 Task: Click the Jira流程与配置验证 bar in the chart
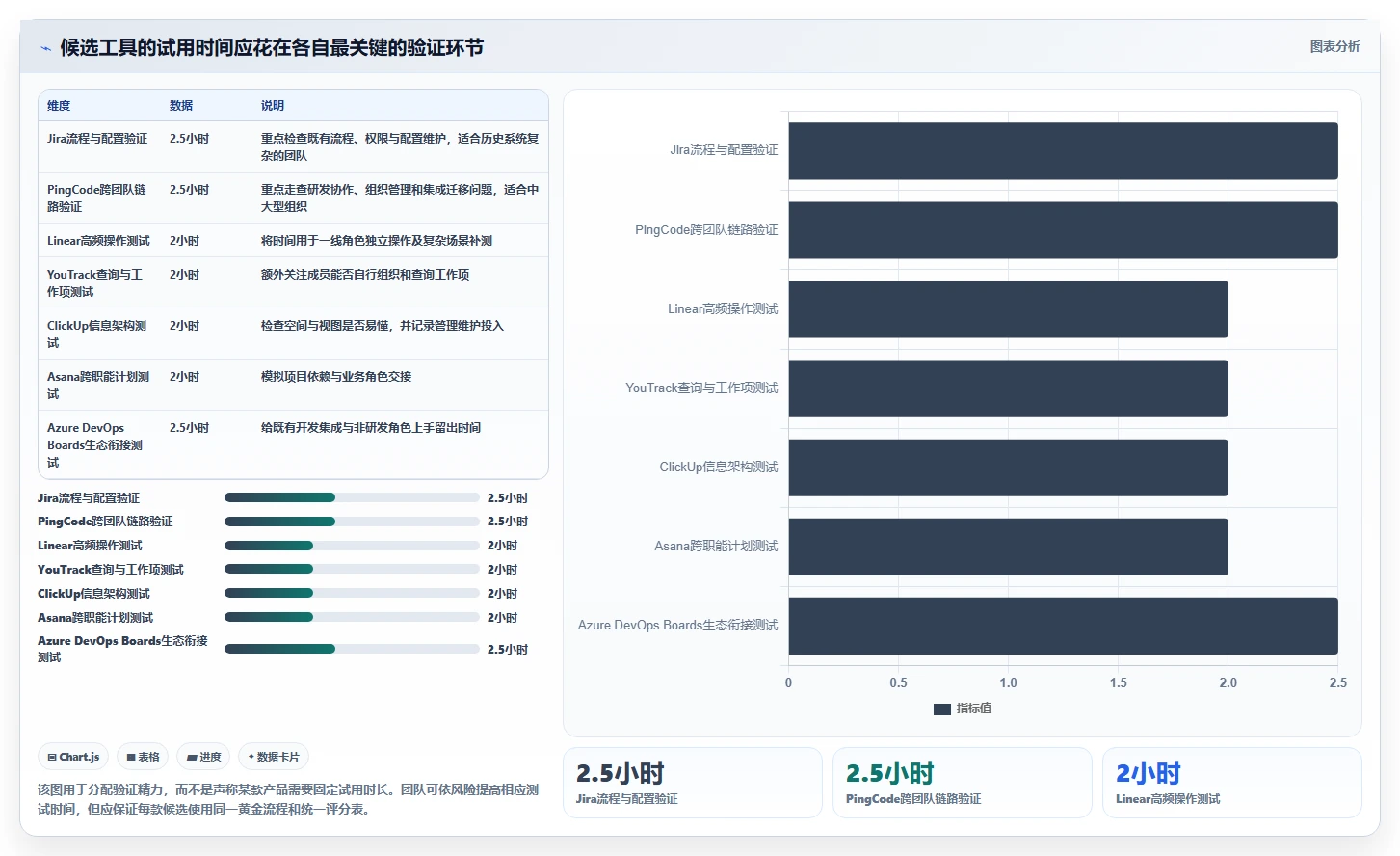(1063, 151)
